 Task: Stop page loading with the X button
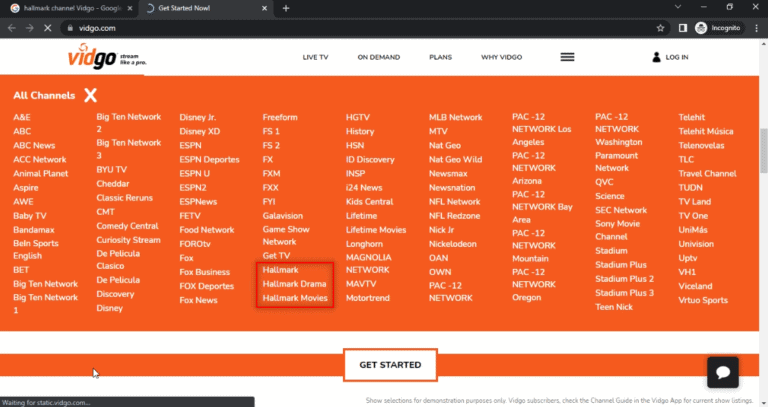pyautogui.click(x=48, y=28)
